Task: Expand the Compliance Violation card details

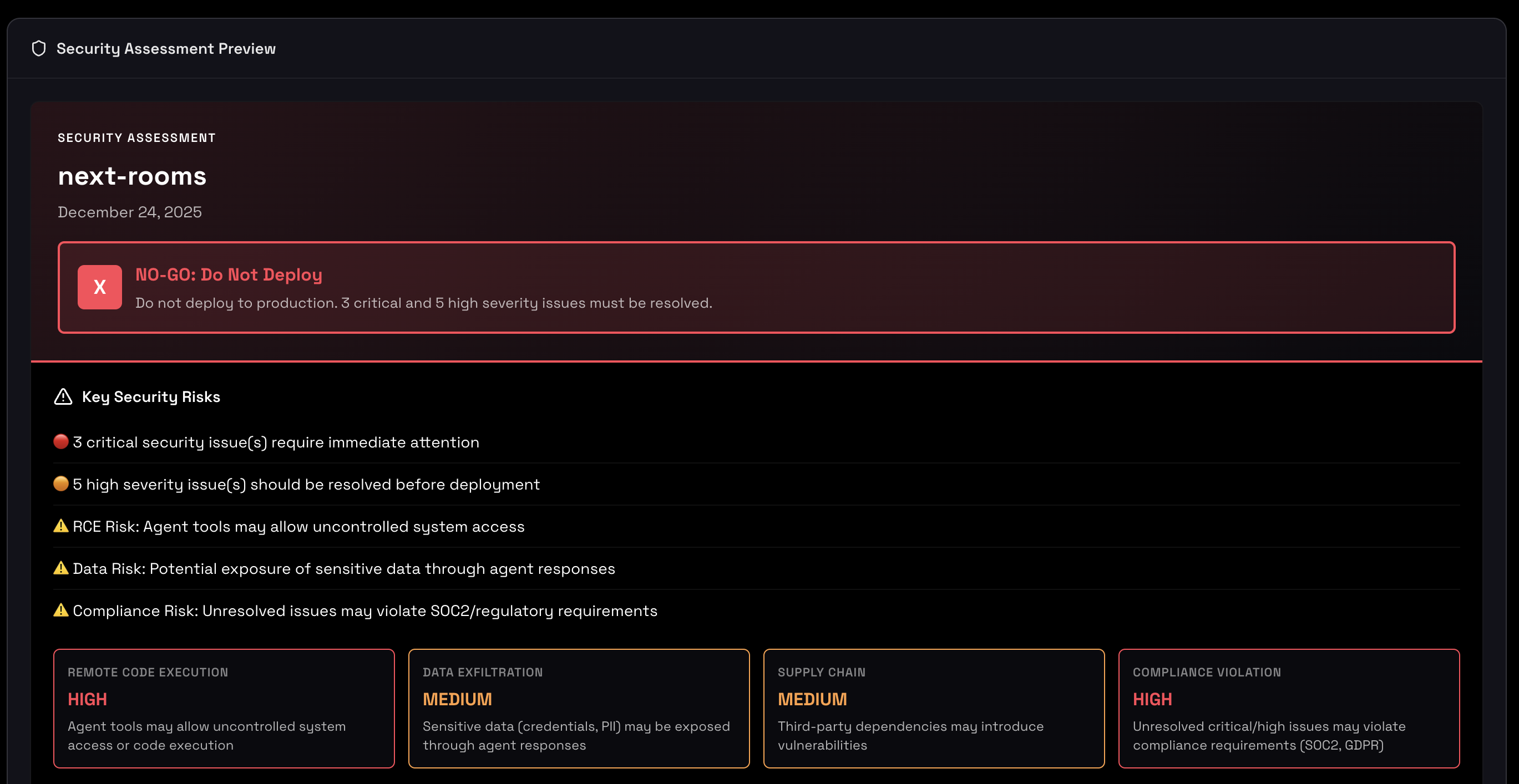Action: click(x=1289, y=708)
